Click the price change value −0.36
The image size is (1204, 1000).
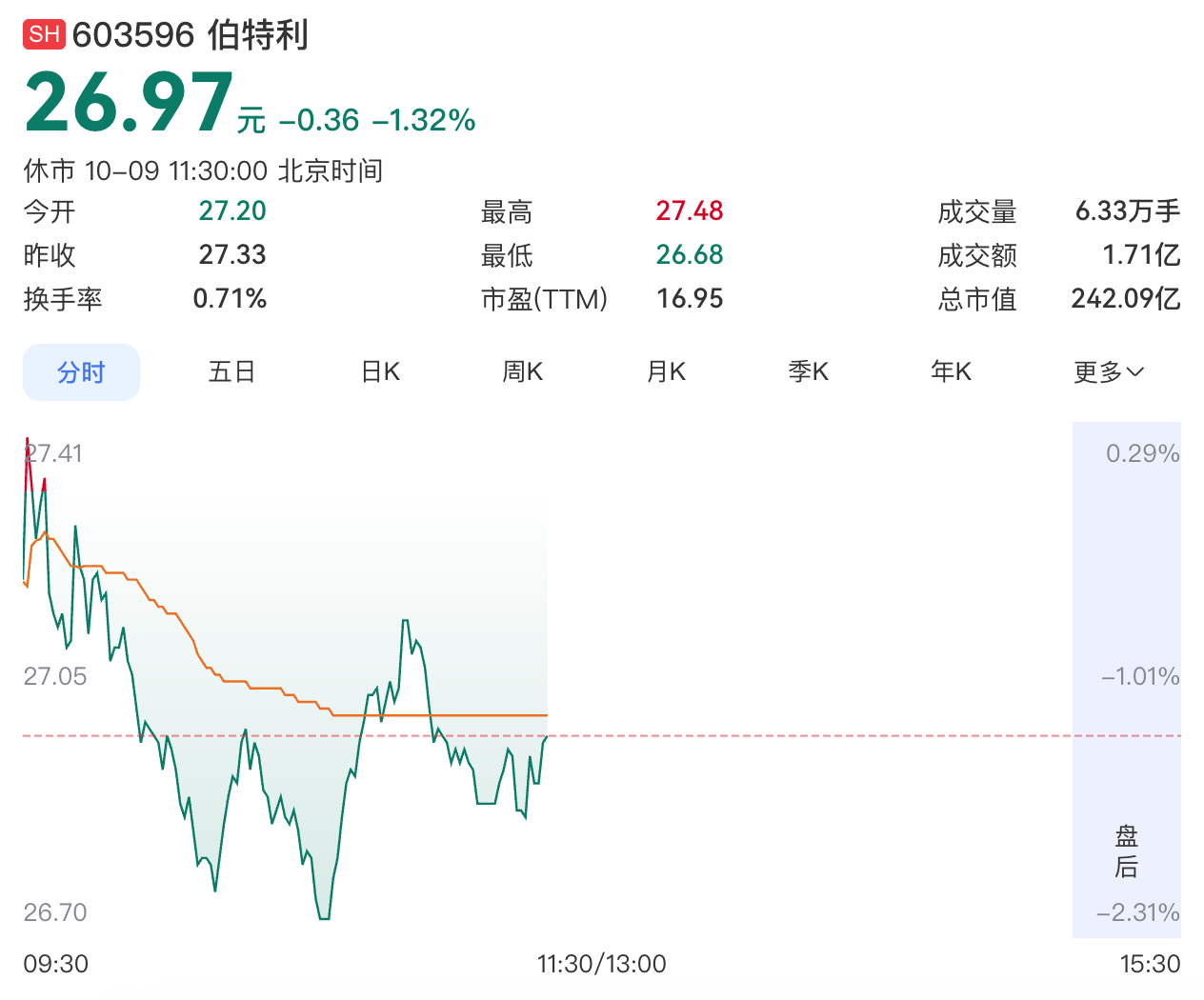319,120
